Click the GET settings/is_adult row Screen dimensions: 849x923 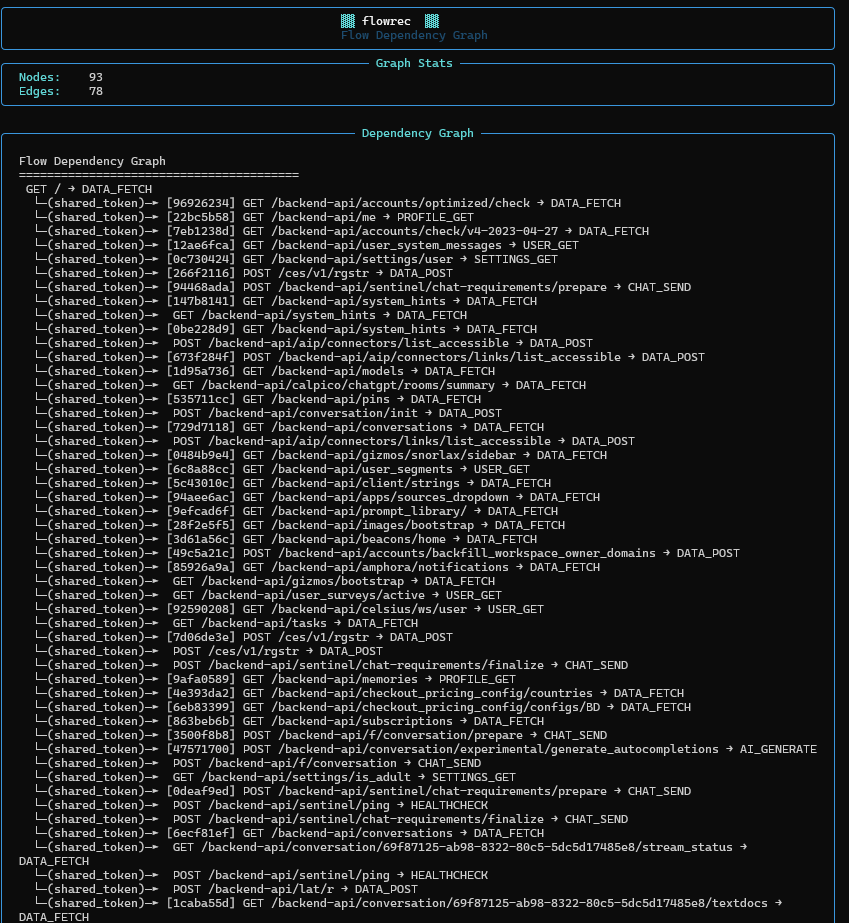coord(276,778)
